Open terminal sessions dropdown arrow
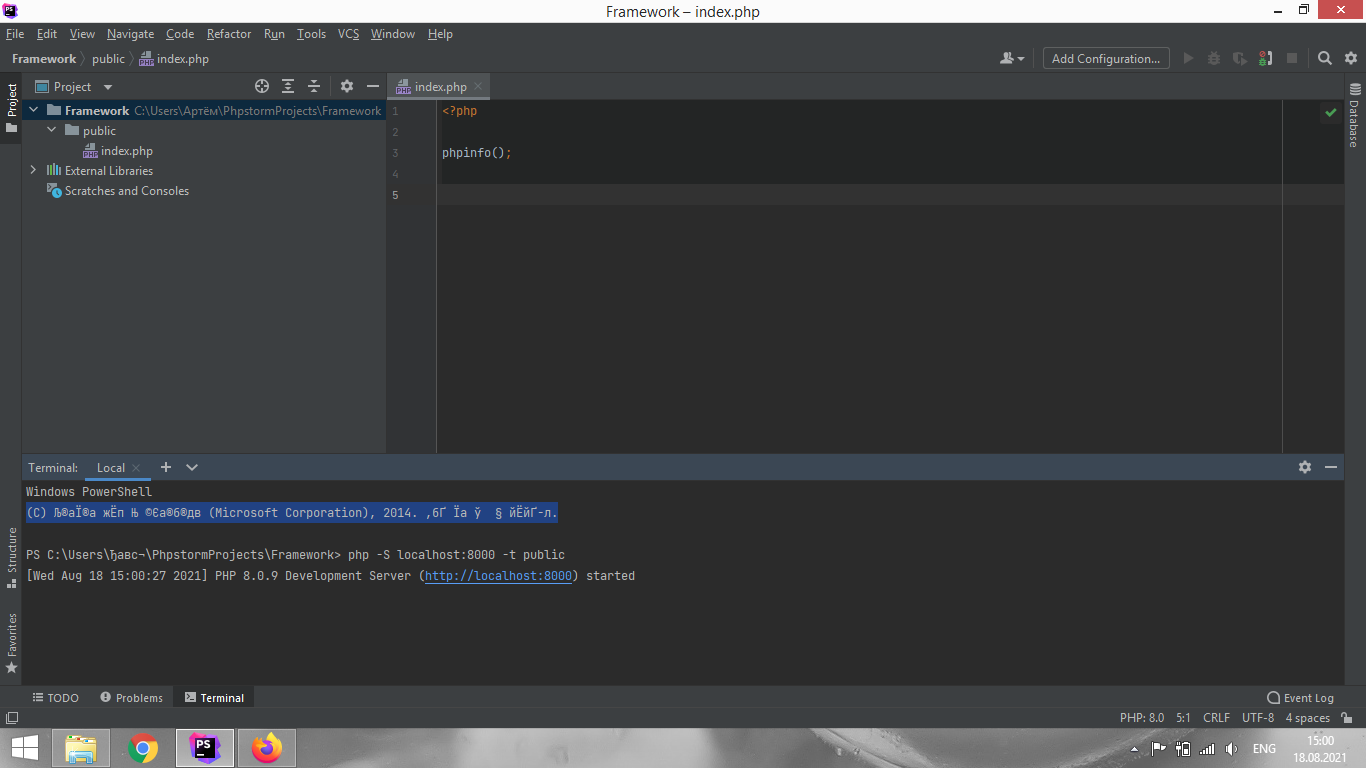The height and width of the screenshot is (768, 1366). click(x=192, y=467)
